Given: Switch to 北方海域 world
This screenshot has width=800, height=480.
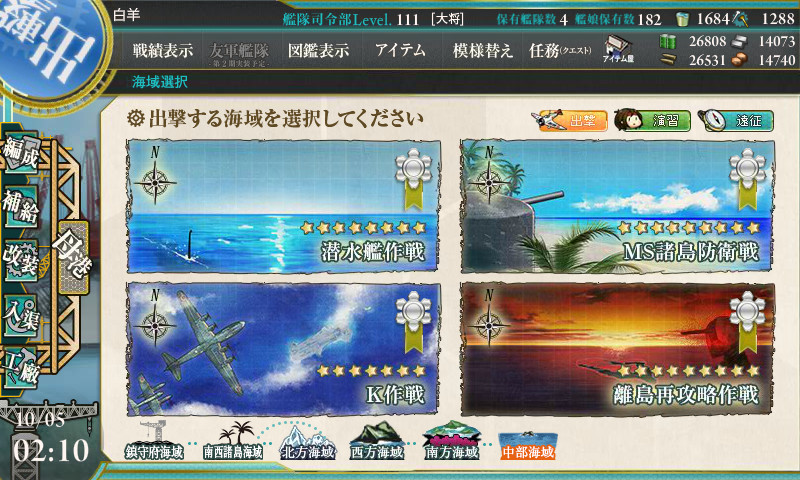Looking at the screenshot, I should 308,442.
